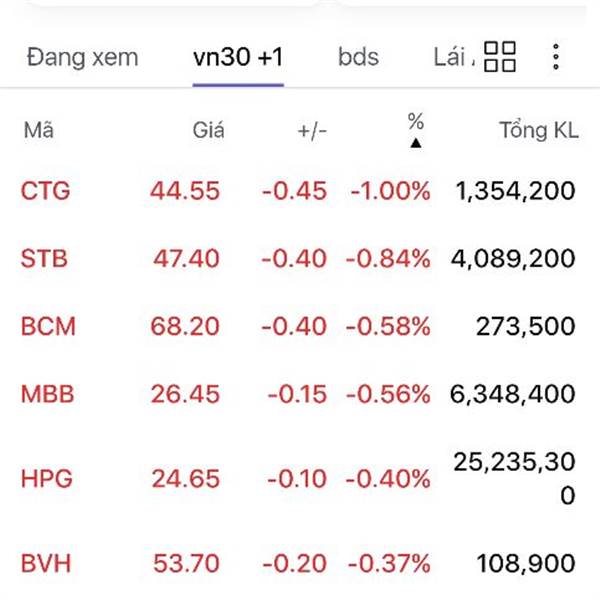
Task: Select the BCM stock ticker
Action: coord(48,326)
